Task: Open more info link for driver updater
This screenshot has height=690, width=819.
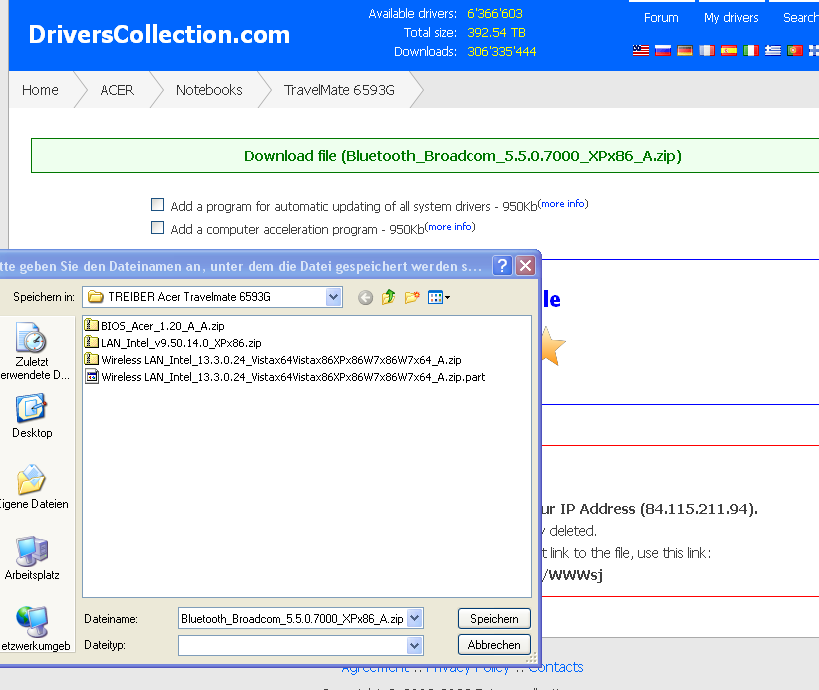Action: point(563,204)
